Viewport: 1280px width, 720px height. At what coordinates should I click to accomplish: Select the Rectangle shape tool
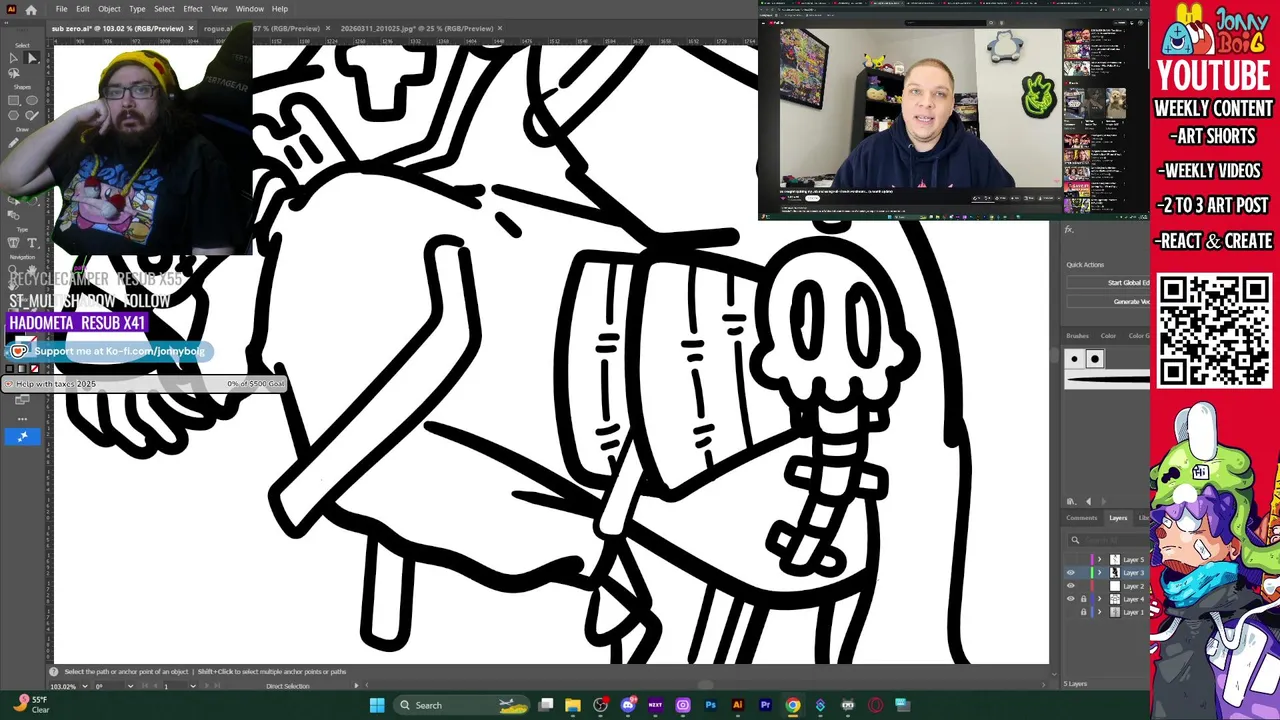click(13, 100)
